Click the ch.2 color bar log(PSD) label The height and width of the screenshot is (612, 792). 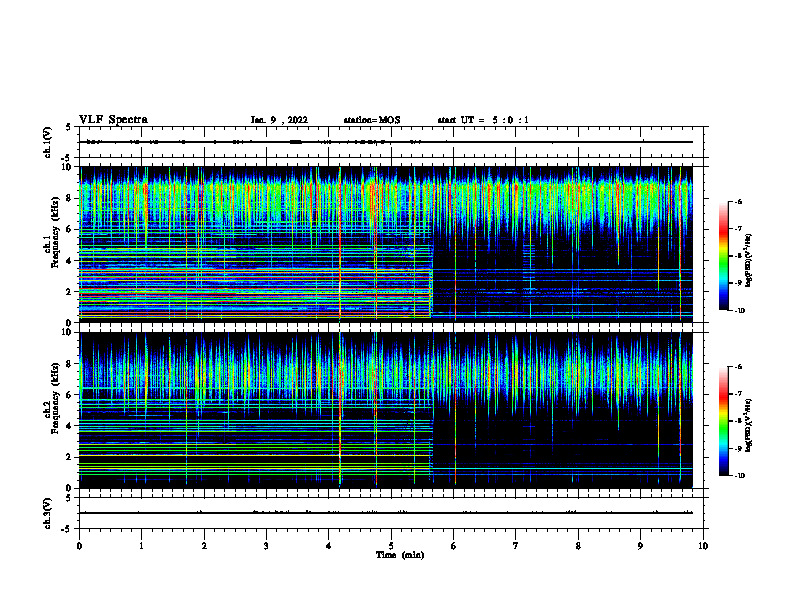tap(749, 425)
